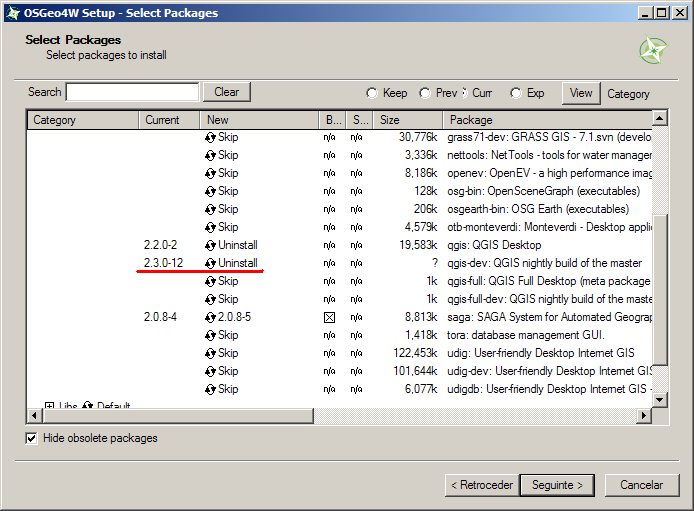This screenshot has height=511, width=694.
Task: Cycle the Skip icon for osgearth-bin package
Action: [x=210, y=210]
